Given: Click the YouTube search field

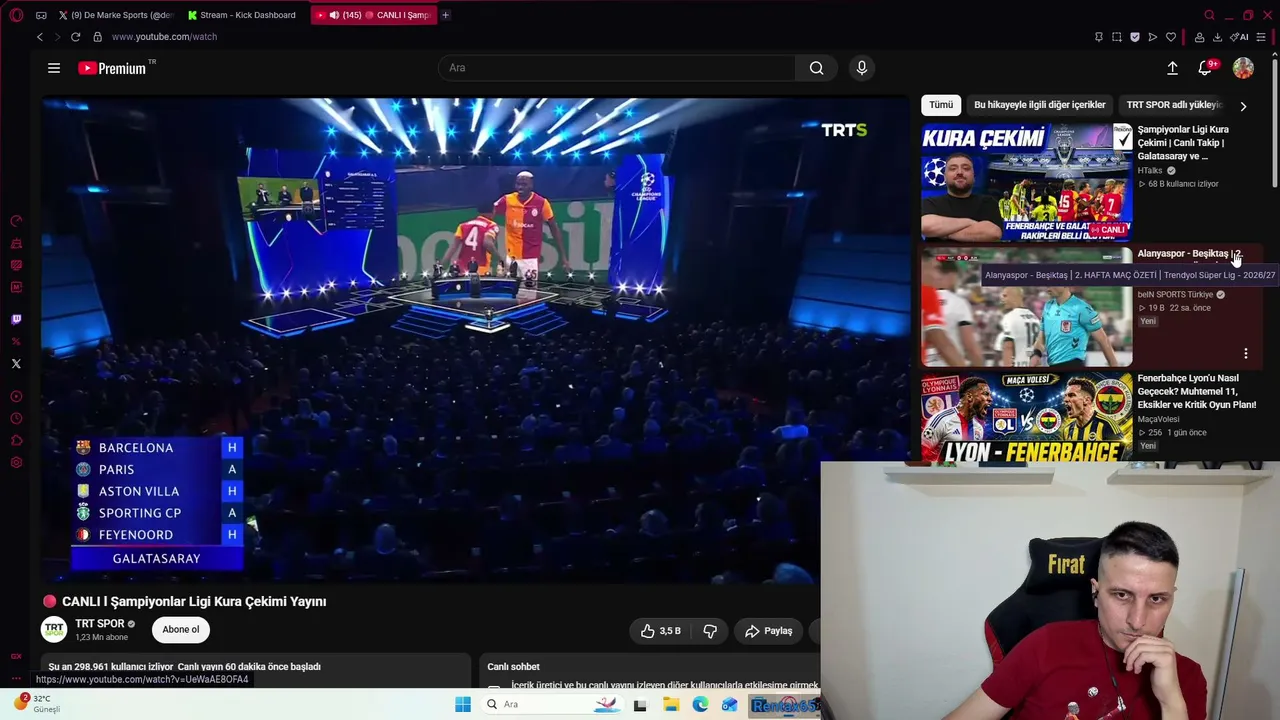Looking at the screenshot, I should tap(617, 68).
